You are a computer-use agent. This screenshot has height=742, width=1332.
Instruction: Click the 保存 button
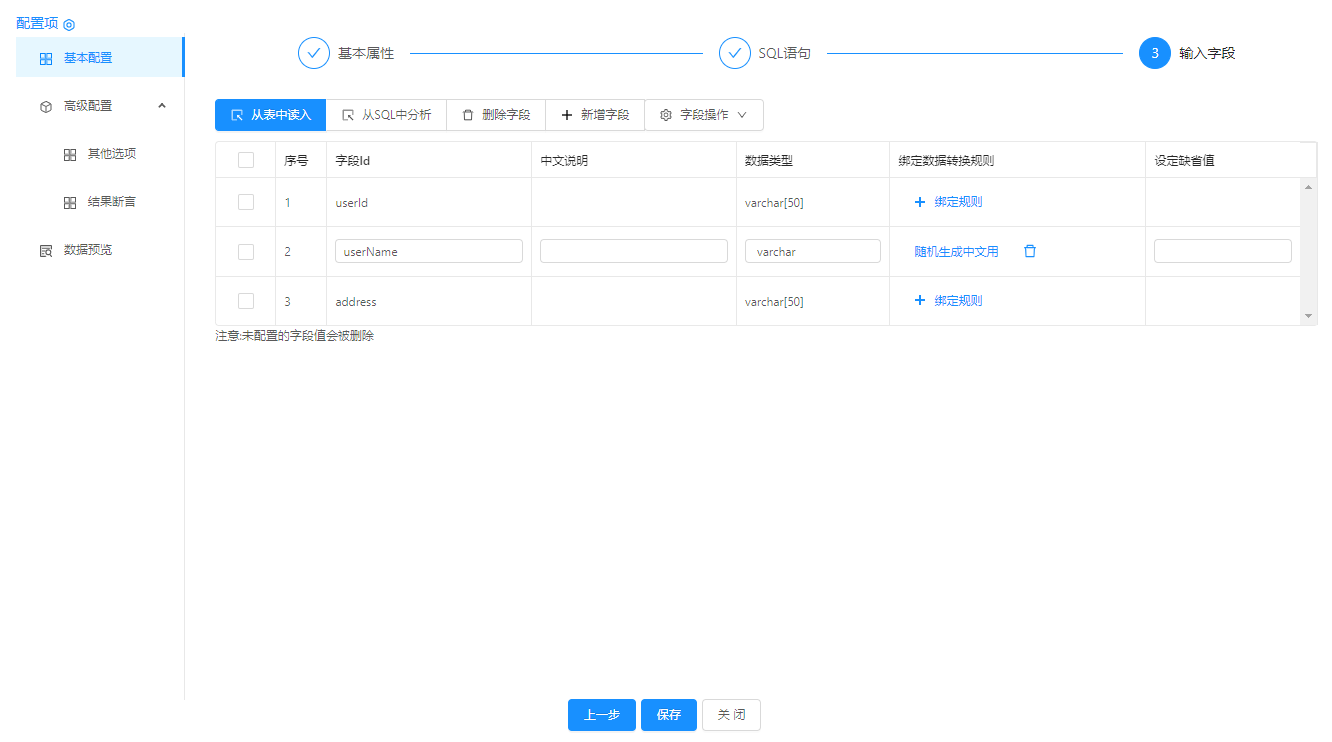(x=668, y=715)
